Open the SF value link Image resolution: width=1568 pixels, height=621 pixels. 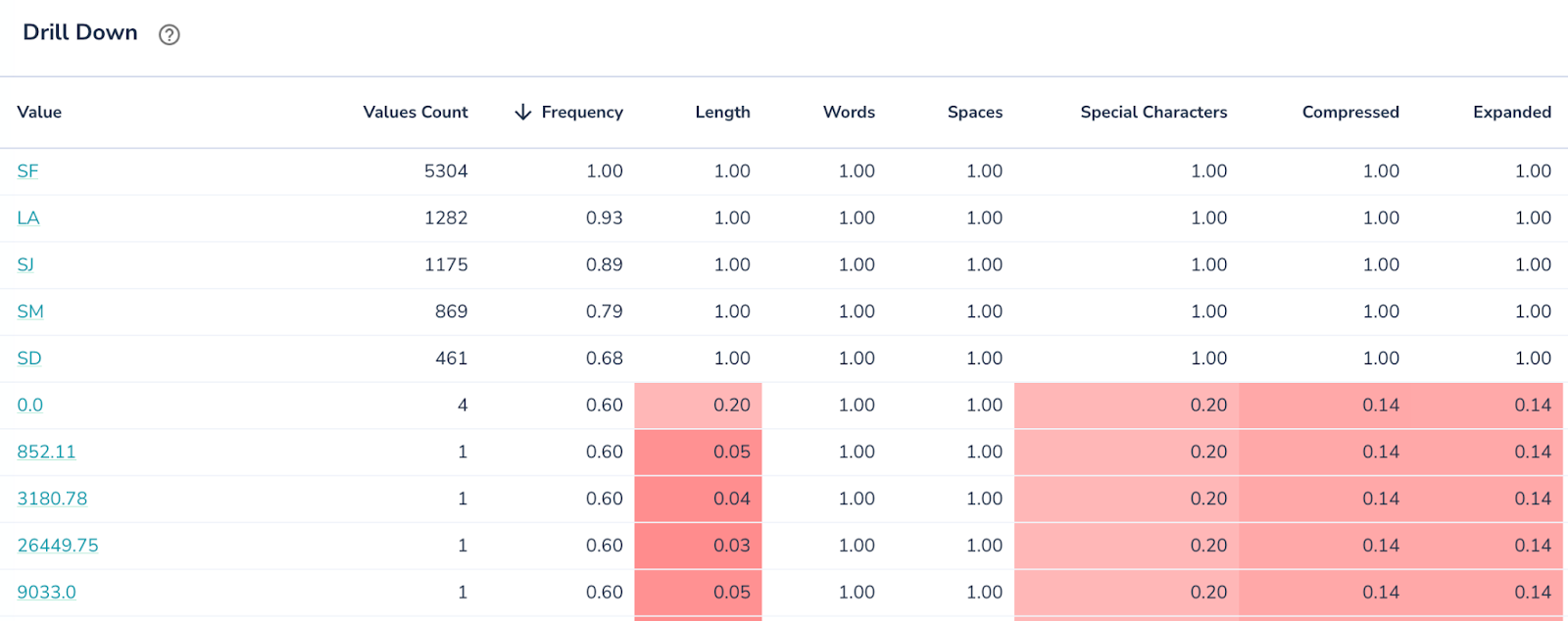[x=27, y=171]
